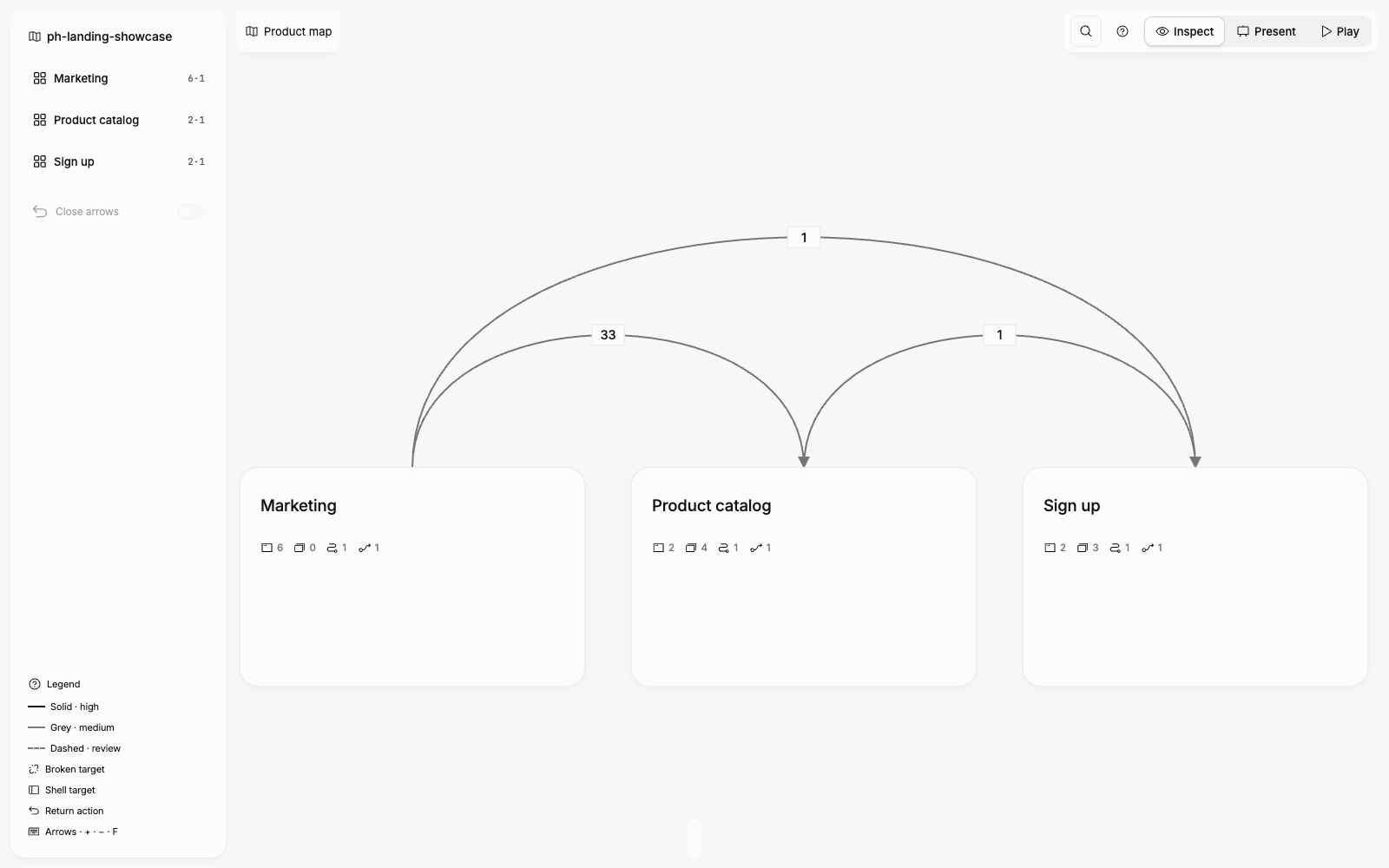Open the Product catalog card title
This screenshot has height=868, width=1389.
(x=711, y=505)
